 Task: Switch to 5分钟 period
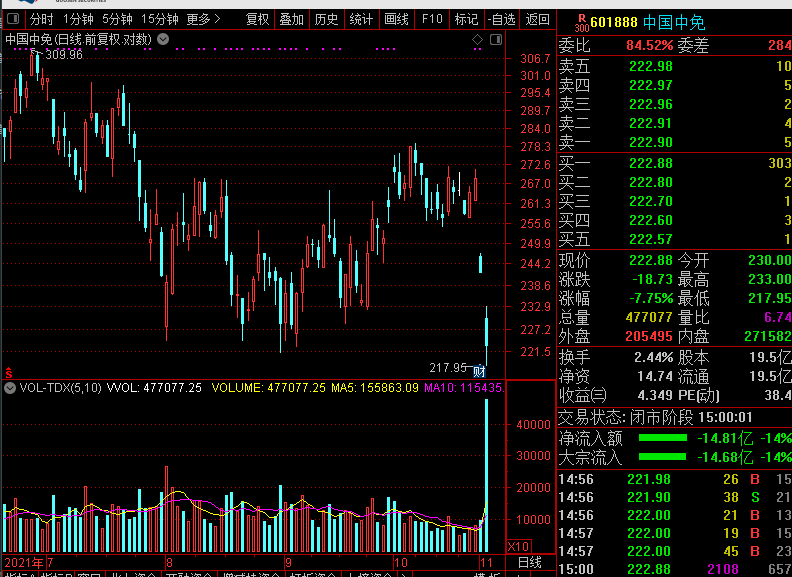117,19
